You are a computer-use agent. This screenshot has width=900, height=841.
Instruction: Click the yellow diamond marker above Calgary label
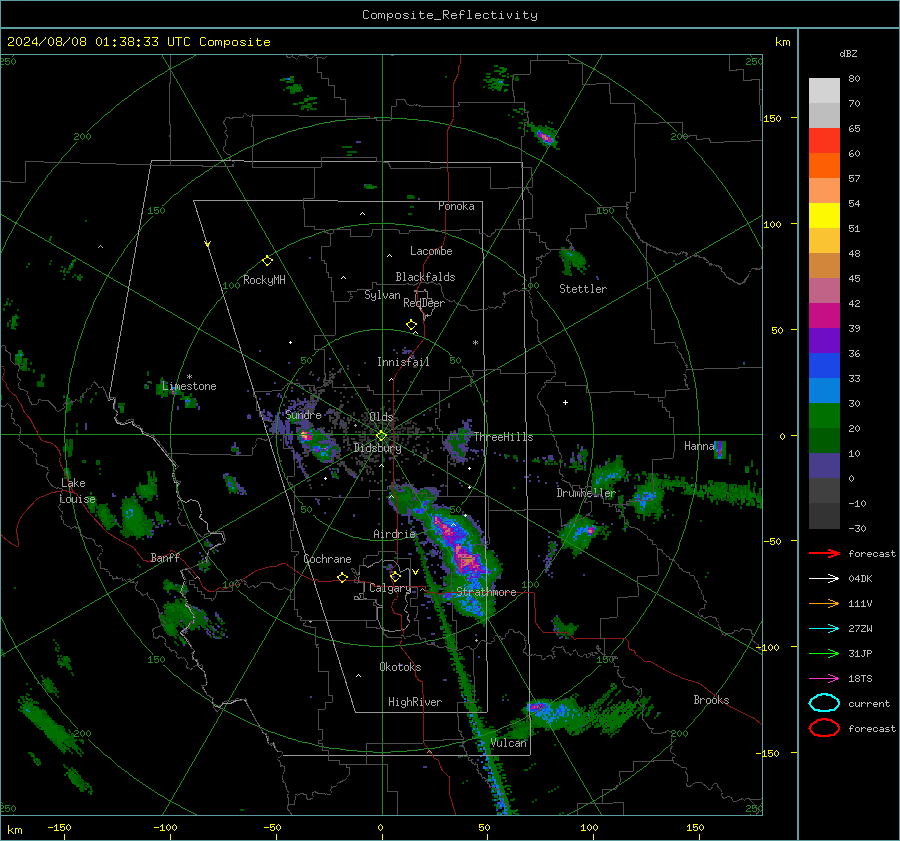point(395,576)
